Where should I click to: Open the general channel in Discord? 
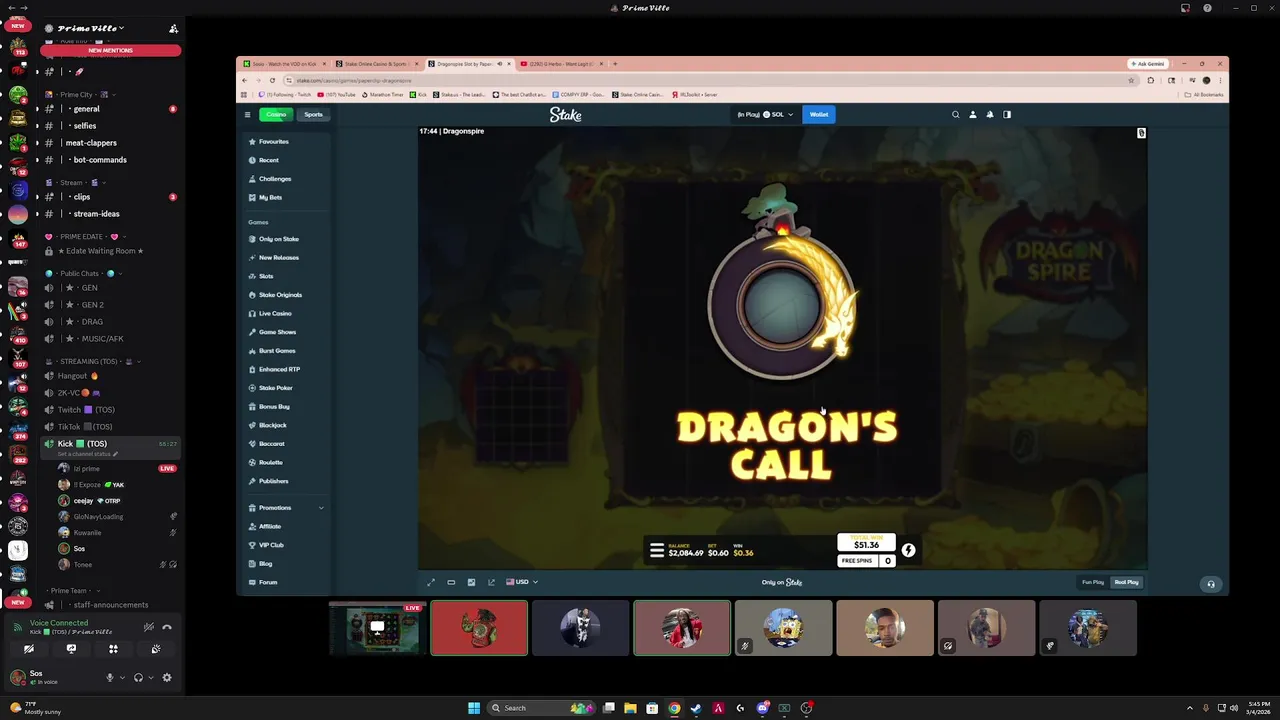[x=110, y=109]
